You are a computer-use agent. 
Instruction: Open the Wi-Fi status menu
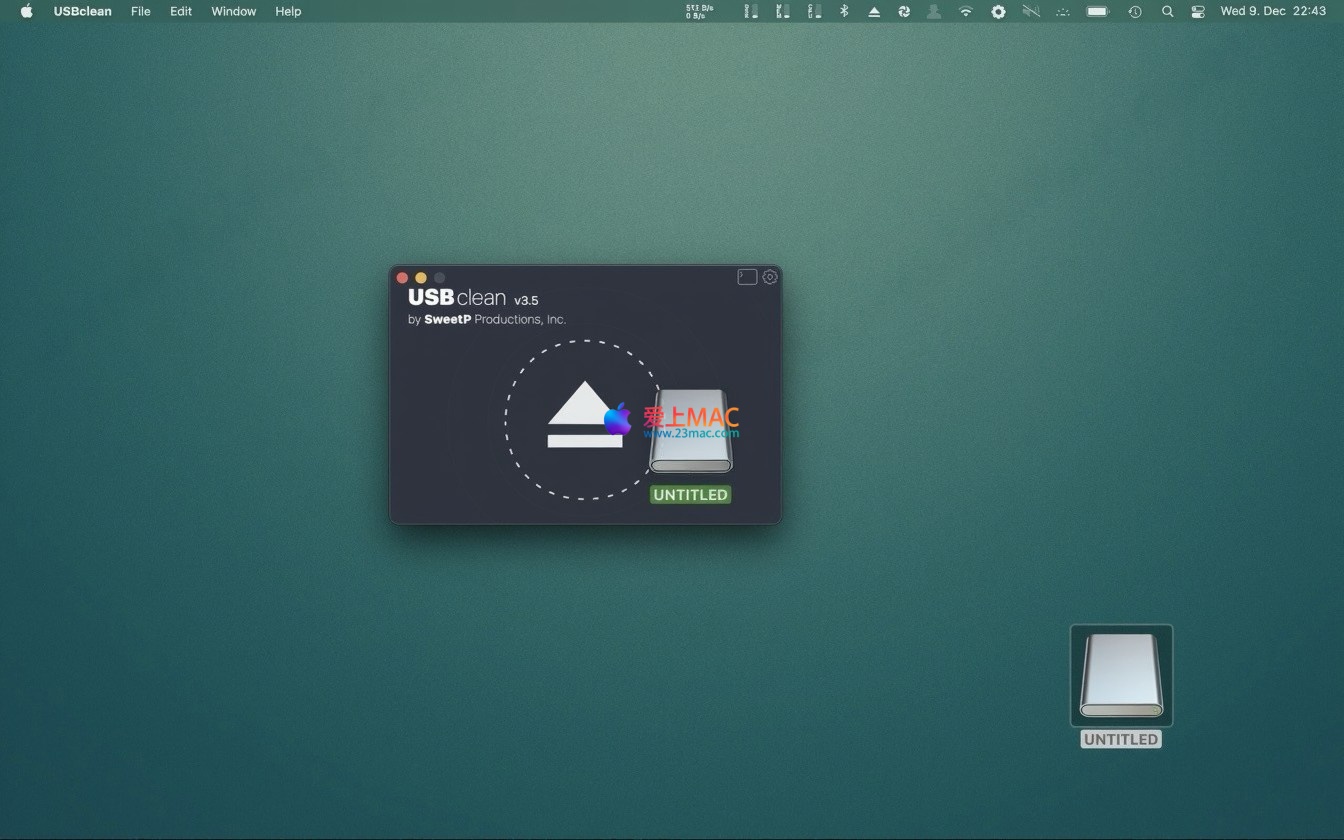point(965,11)
